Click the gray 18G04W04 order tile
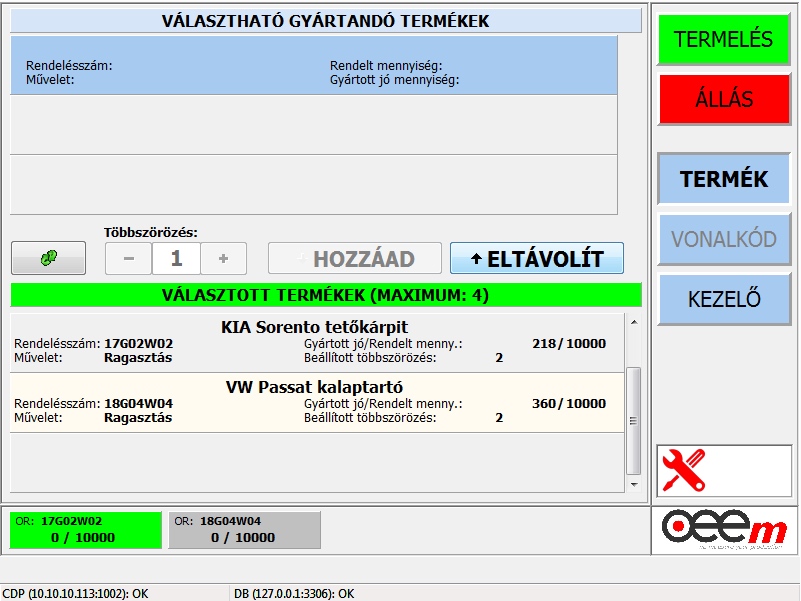The height and width of the screenshot is (601, 801). tap(244, 530)
